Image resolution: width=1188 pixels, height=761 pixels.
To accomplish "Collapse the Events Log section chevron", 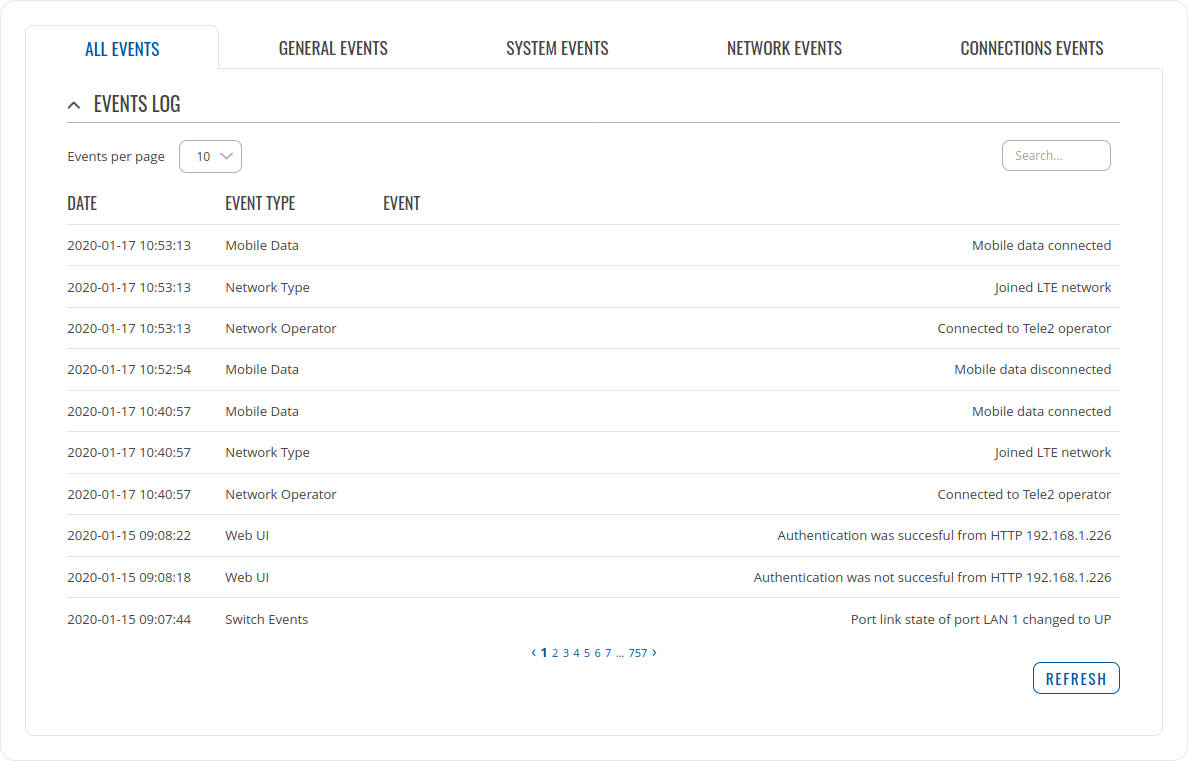I will pyautogui.click(x=73, y=105).
